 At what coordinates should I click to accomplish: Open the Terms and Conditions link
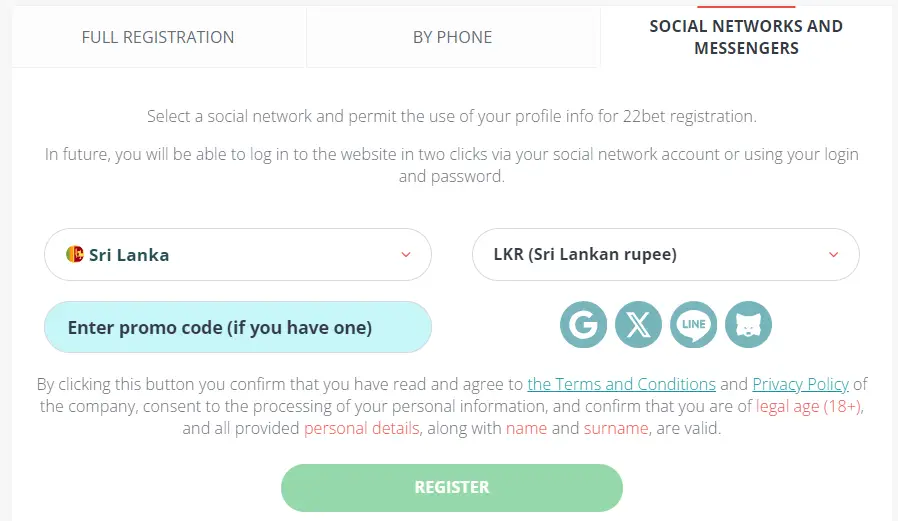(621, 384)
